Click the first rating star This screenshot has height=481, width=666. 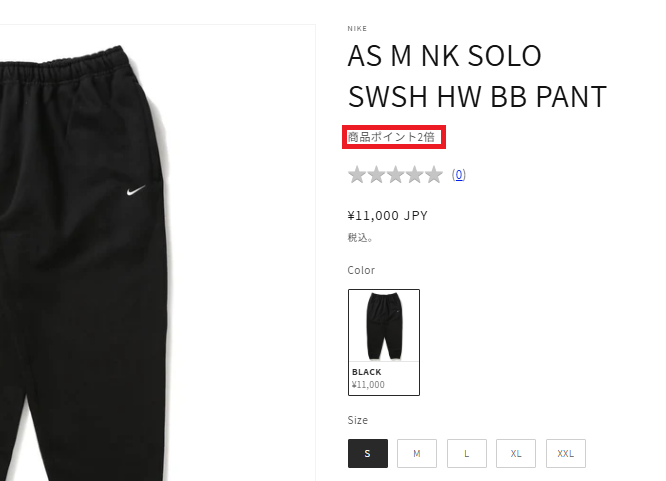(x=357, y=175)
